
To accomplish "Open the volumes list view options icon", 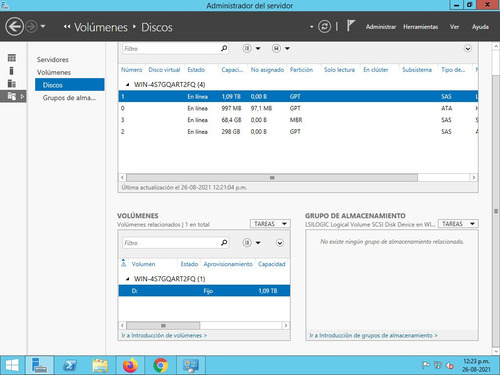I will coord(247,243).
